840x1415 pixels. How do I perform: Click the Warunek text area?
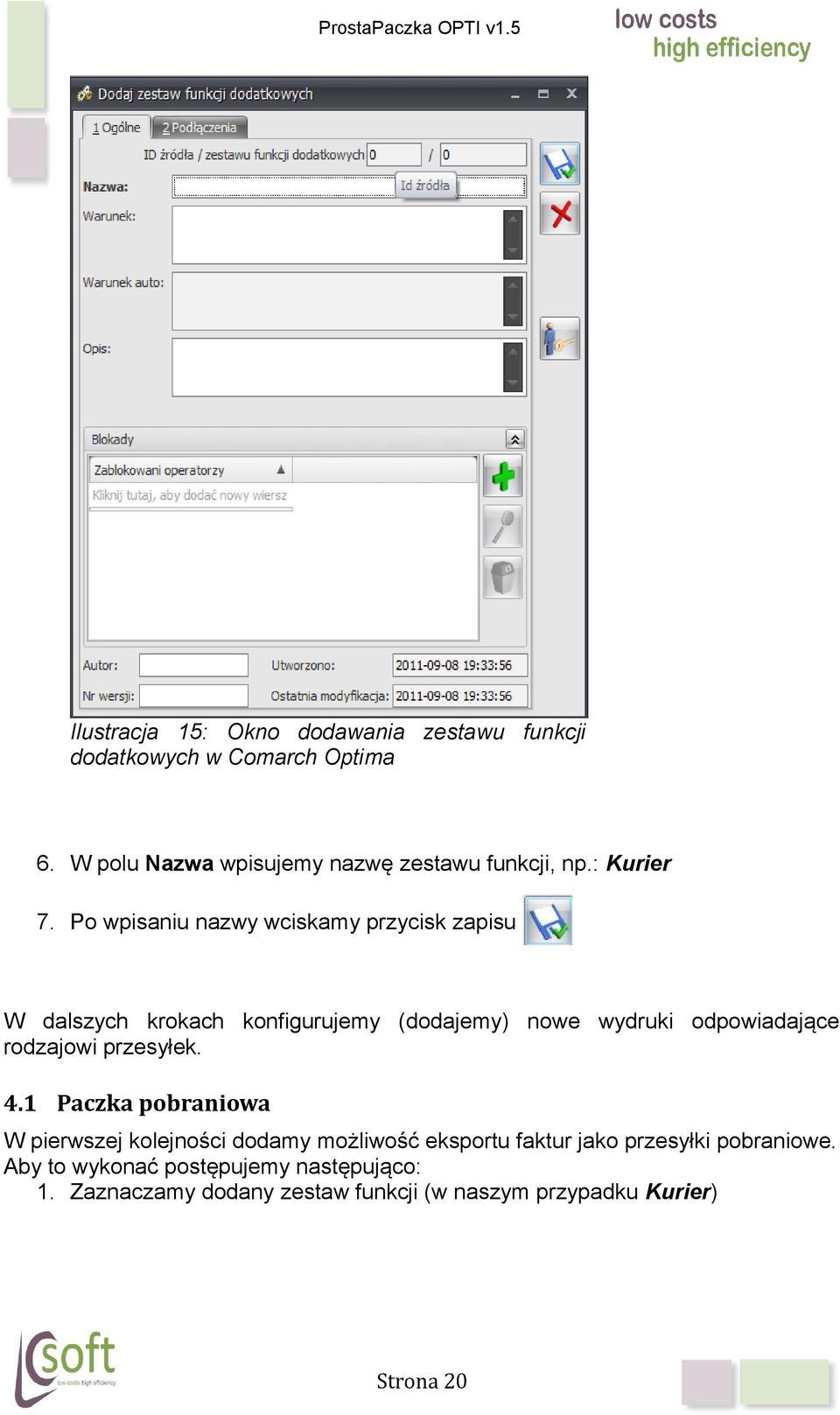(x=338, y=235)
